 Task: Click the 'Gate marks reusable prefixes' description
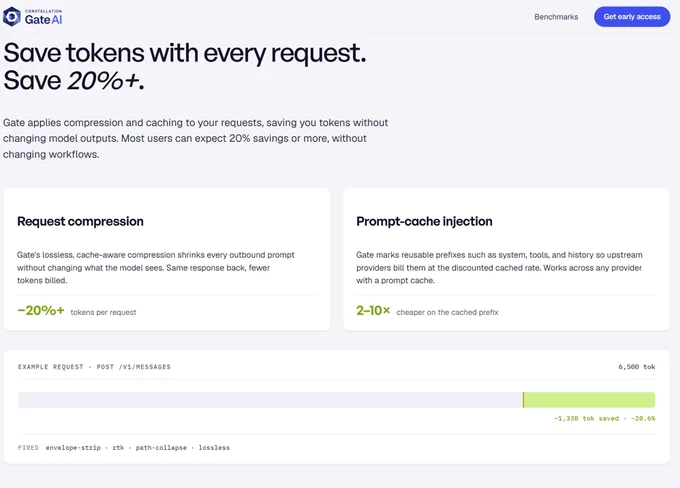pos(499,268)
